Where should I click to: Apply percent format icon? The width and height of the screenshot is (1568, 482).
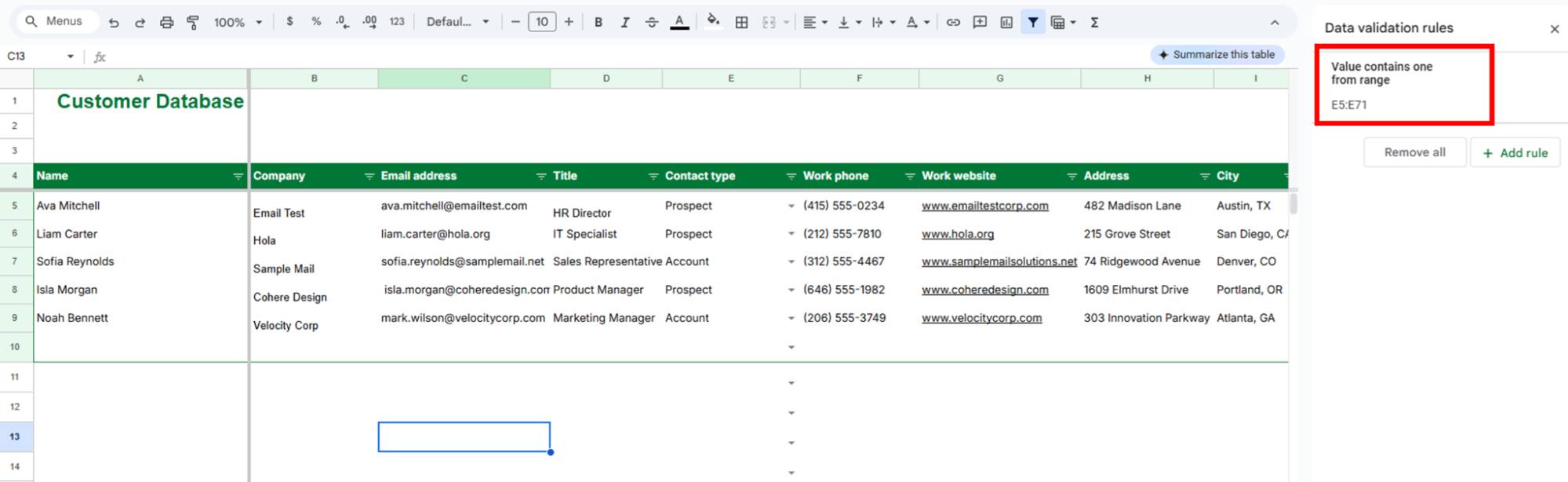click(316, 22)
